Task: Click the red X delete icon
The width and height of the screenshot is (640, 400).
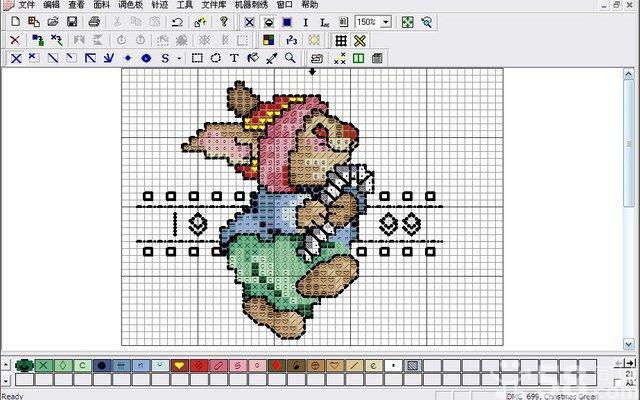Action: (15, 40)
